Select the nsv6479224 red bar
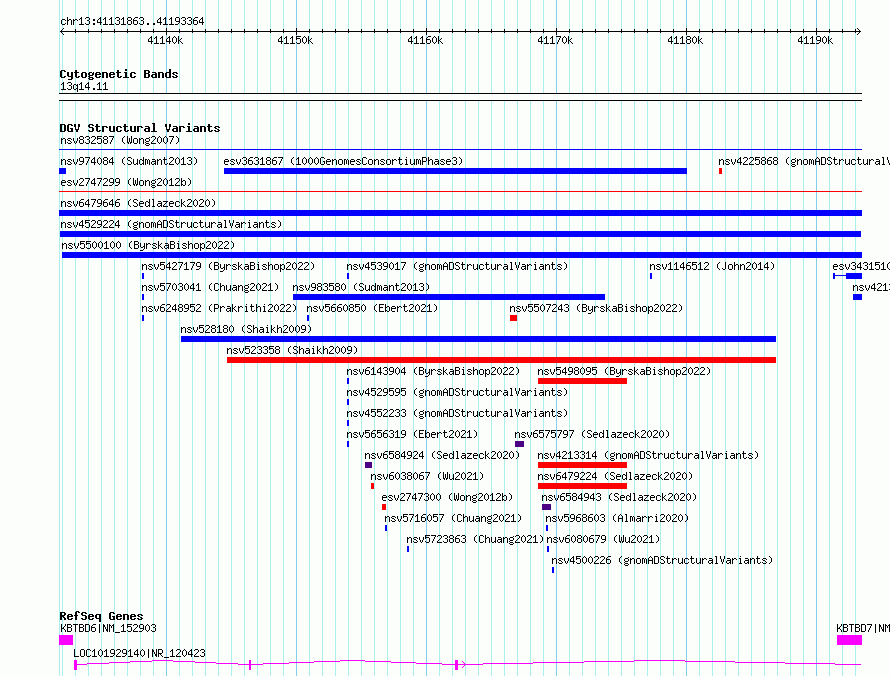Image resolution: width=890 pixels, height=676 pixels. click(582, 486)
